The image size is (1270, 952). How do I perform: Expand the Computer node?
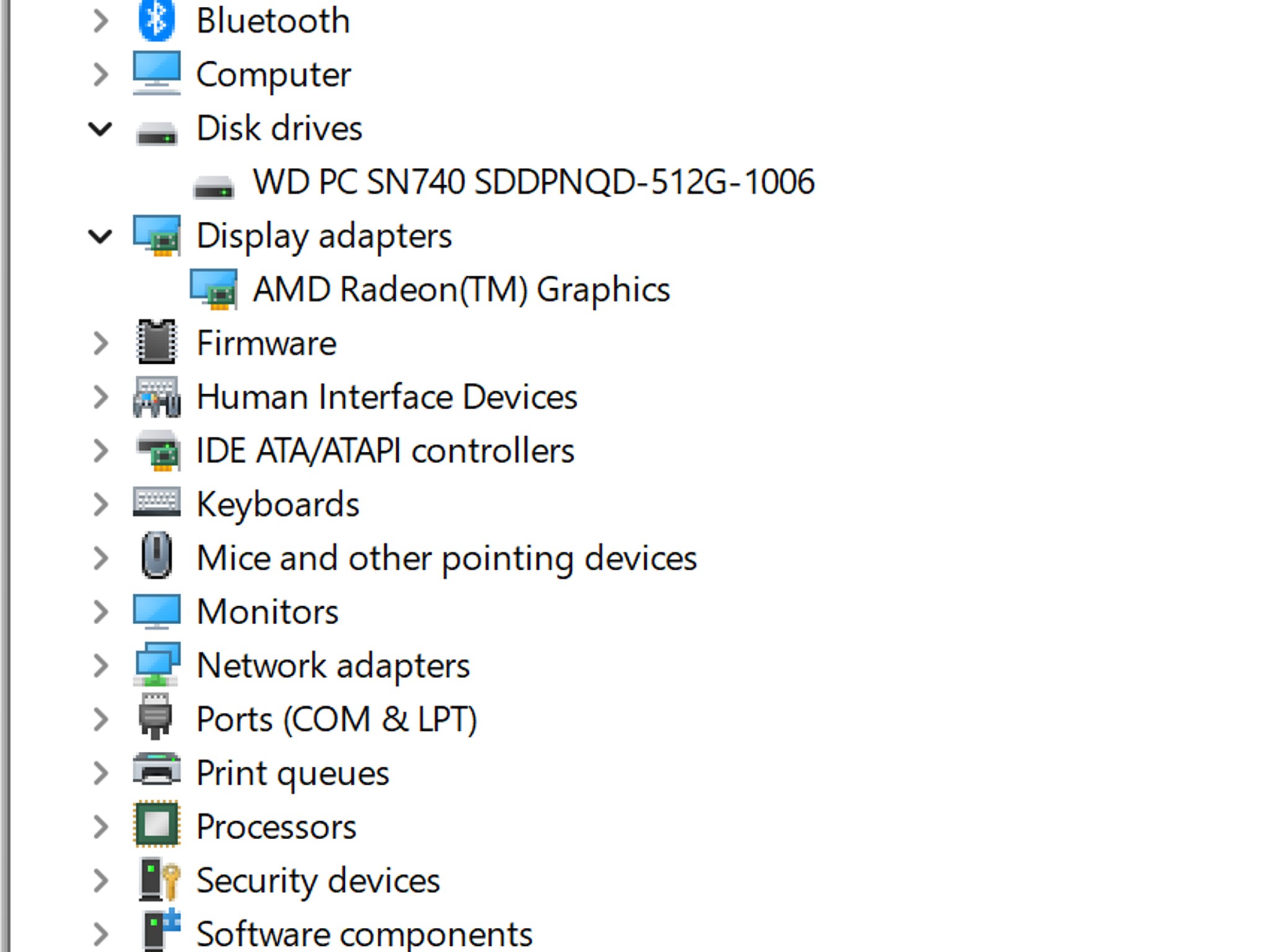coord(100,75)
